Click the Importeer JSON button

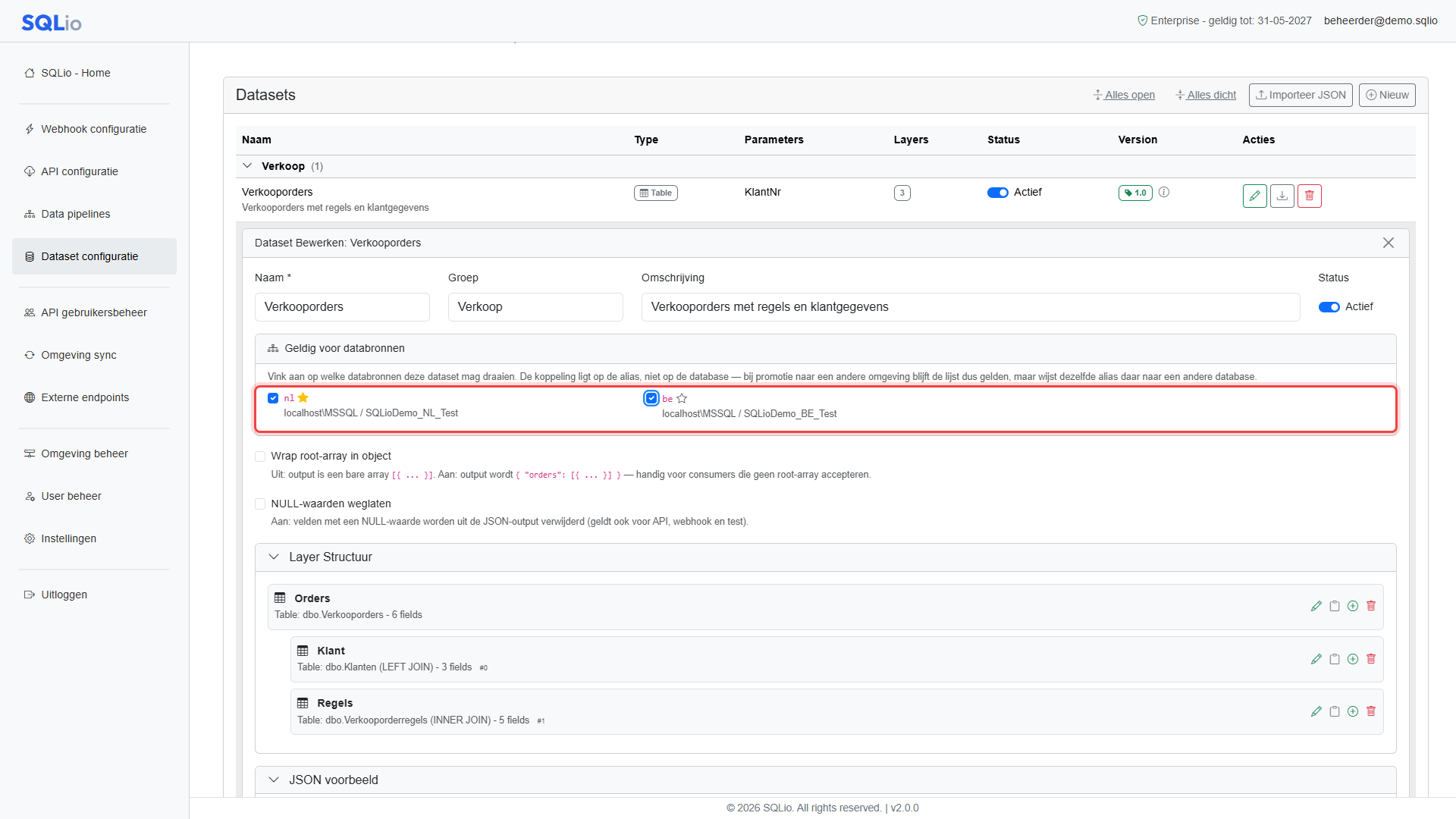coord(1301,95)
